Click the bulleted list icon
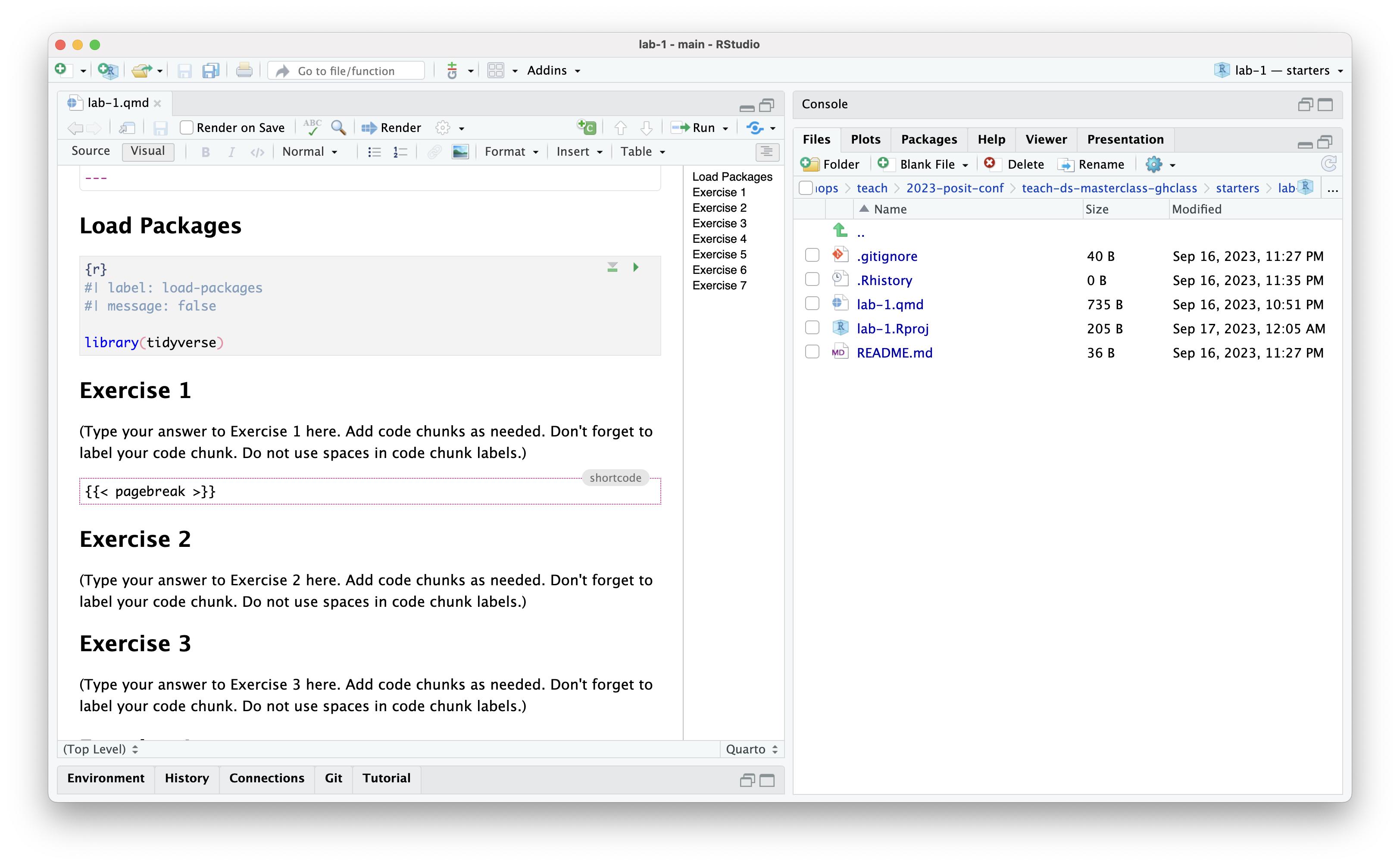The width and height of the screenshot is (1400, 866). [374, 152]
